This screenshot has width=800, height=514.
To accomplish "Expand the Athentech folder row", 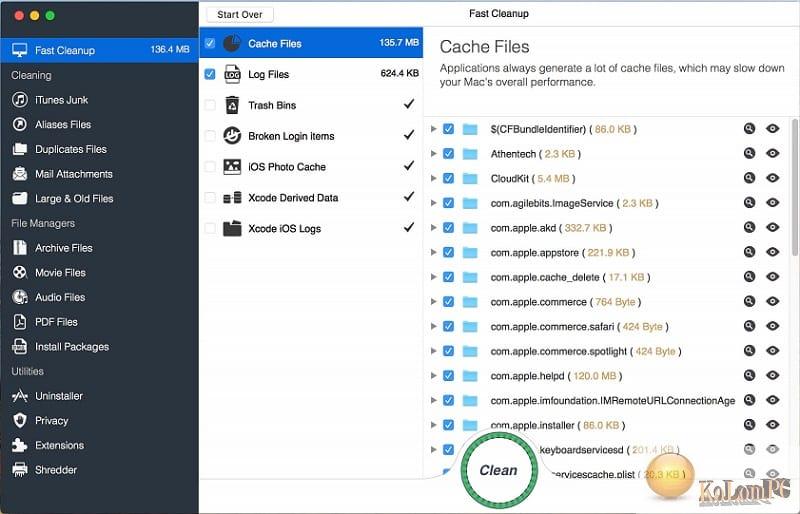I will click(434, 153).
